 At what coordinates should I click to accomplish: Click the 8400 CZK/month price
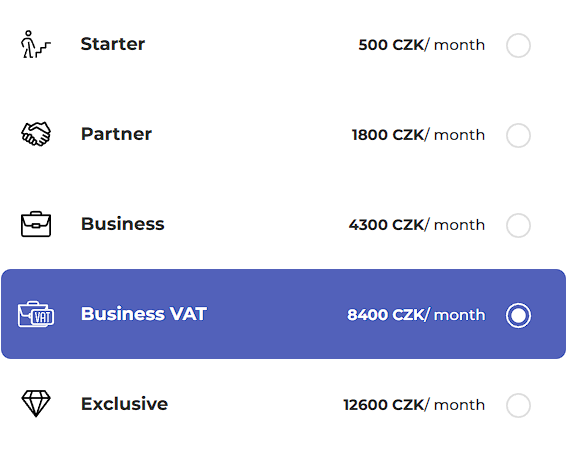(x=416, y=315)
